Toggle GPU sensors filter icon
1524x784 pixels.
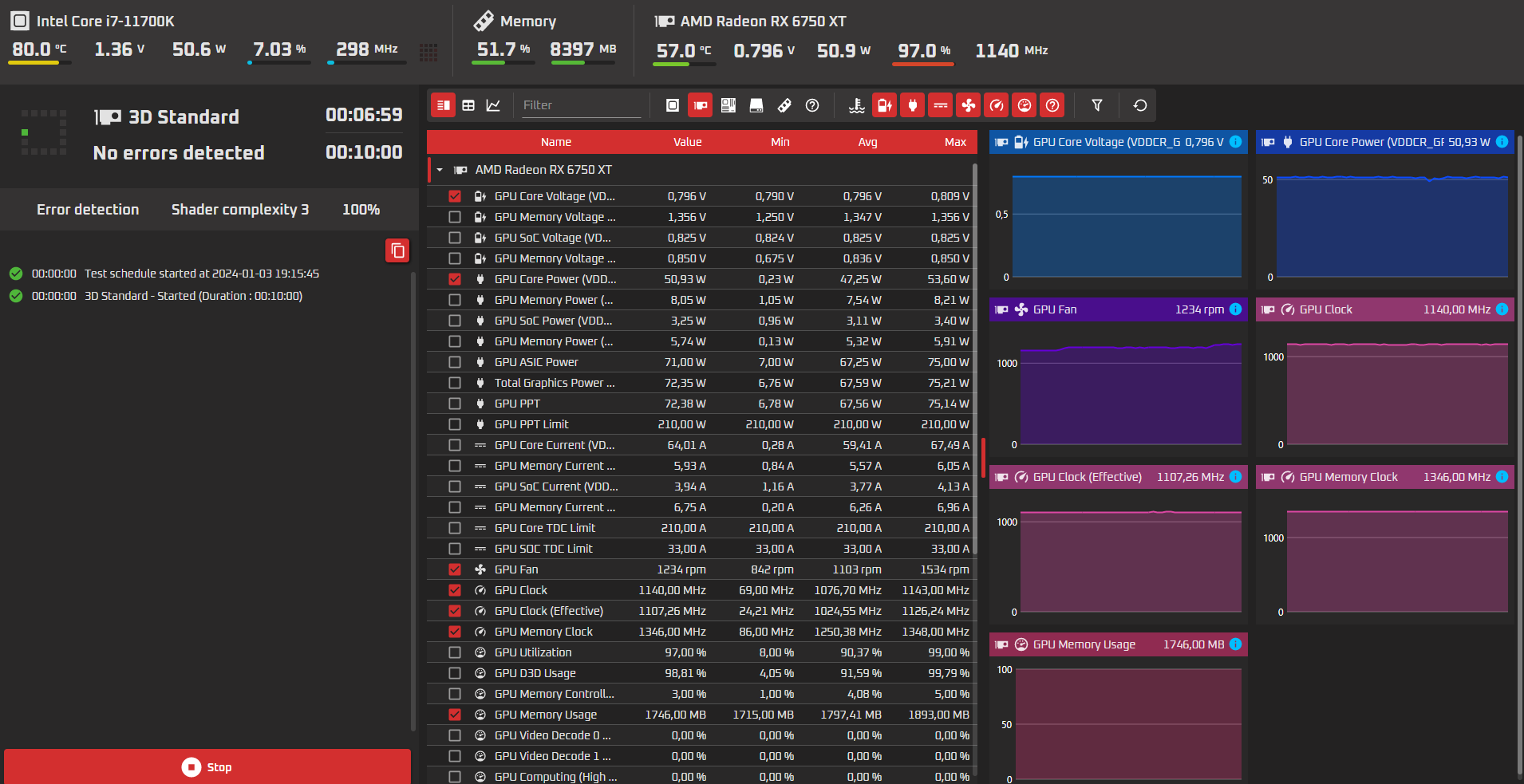click(701, 105)
